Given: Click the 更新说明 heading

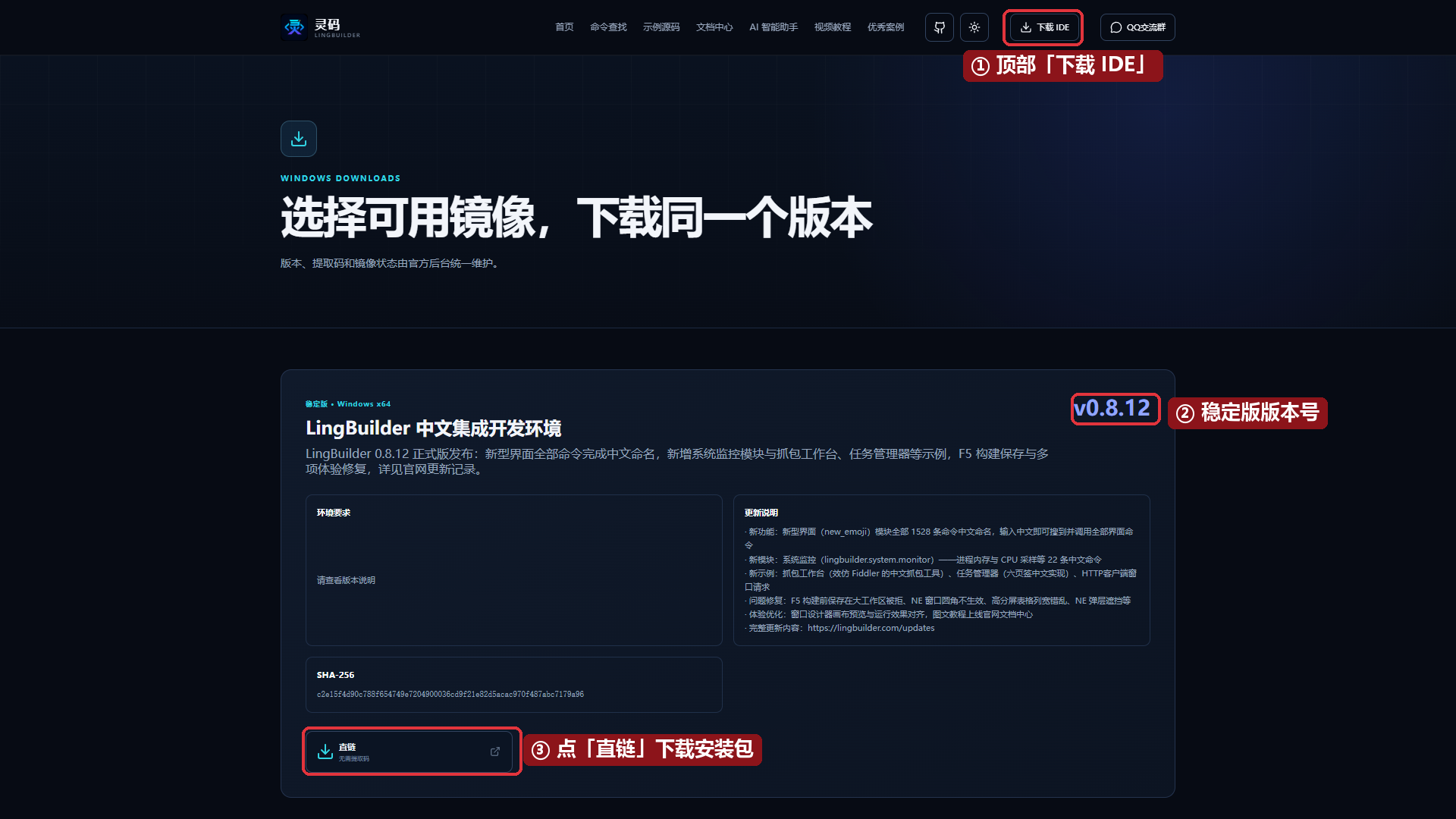Looking at the screenshot, I should 761,513.
